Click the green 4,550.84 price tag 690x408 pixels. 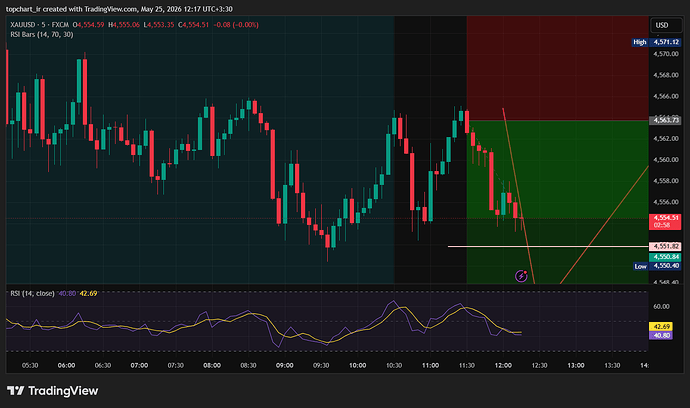tap(665, 257)
